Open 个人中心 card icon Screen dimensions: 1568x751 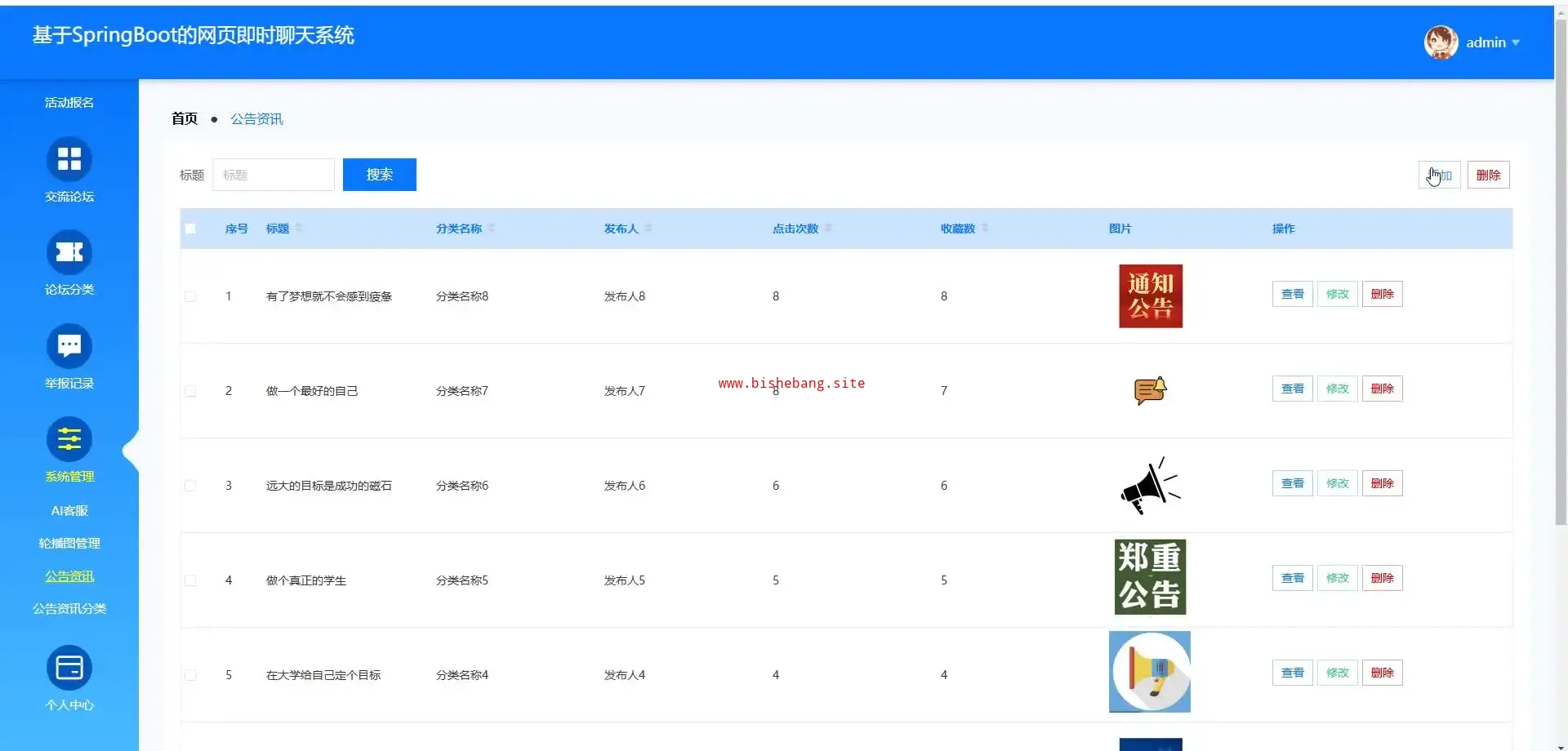pyautogui.click(x=69, y=668)
